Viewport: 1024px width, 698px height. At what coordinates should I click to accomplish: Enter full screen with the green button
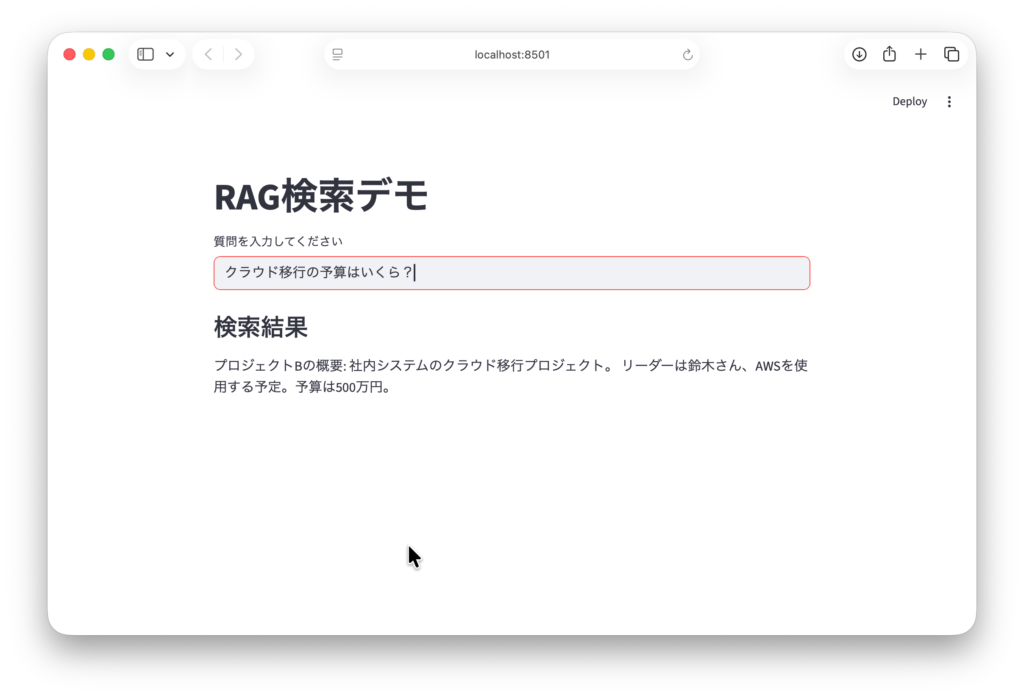click(109, 54)
